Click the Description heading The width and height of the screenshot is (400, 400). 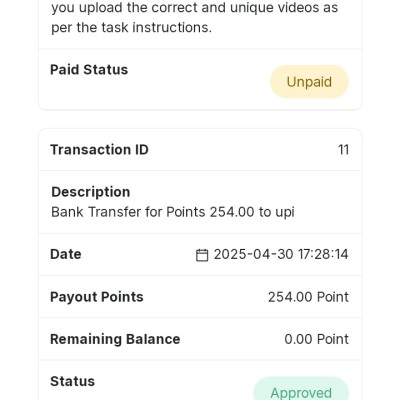pos(91,192)
